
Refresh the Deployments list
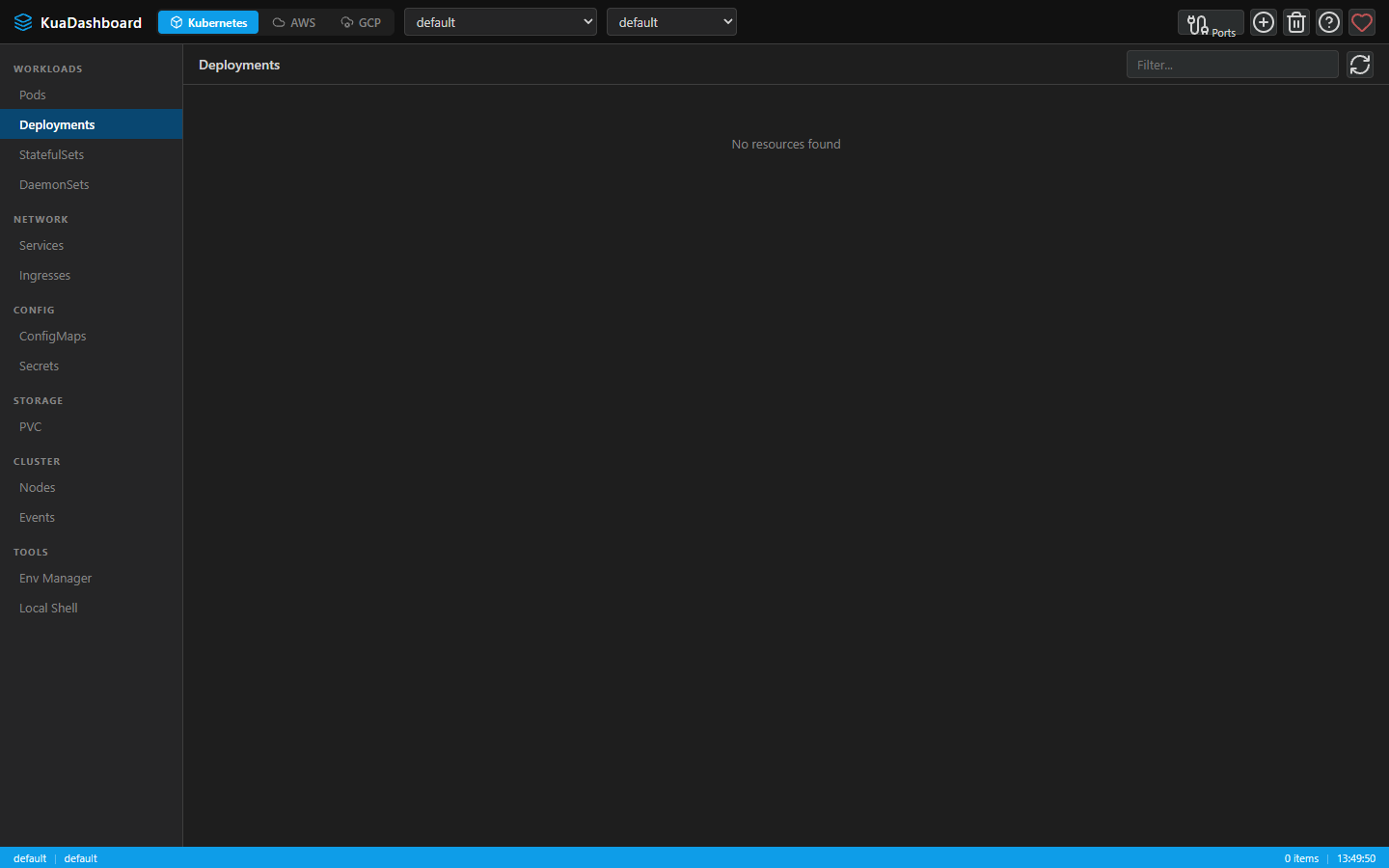[x=1360, y=65]
